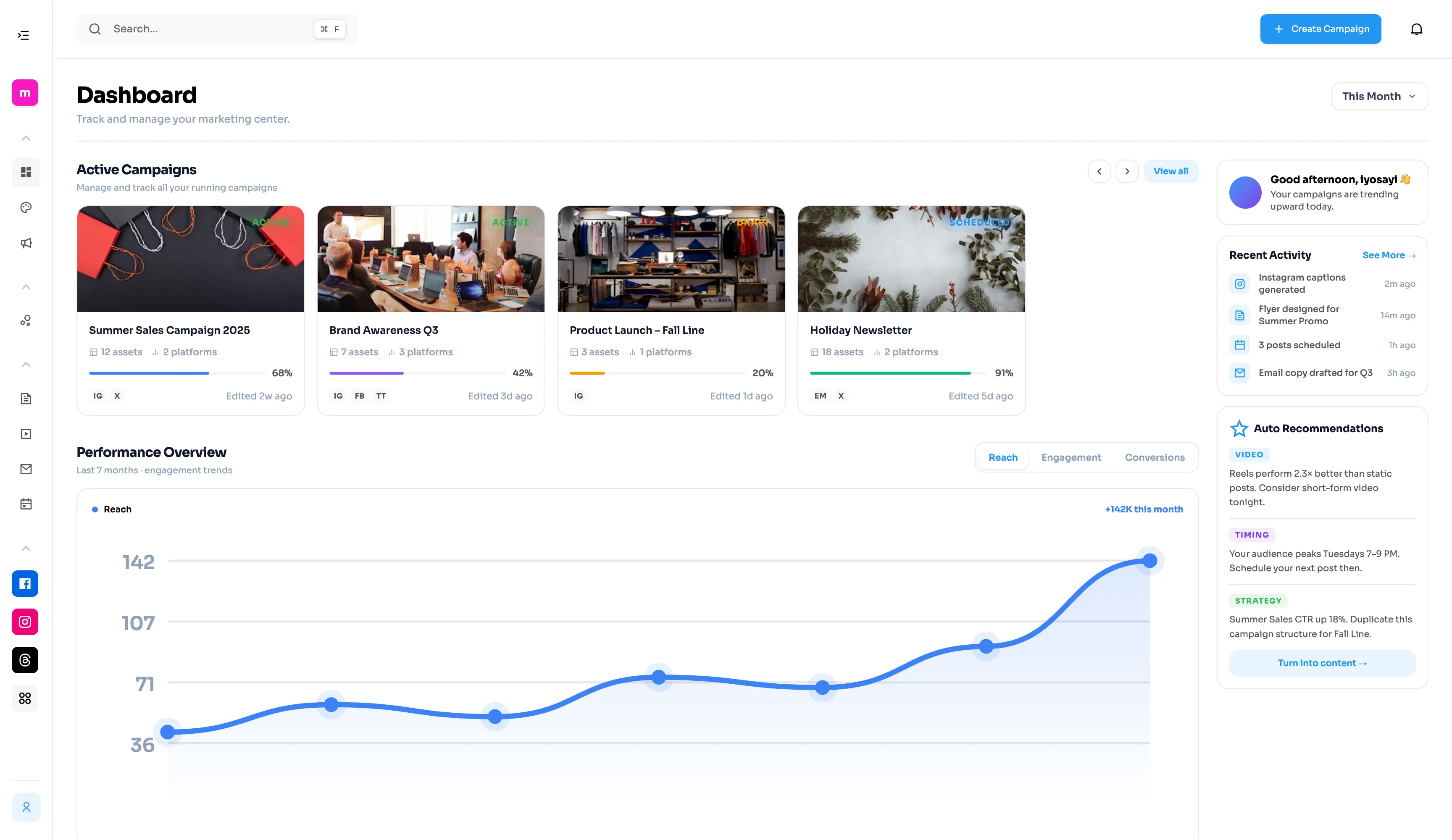This screenshot has width=1452, height=840.
Task: Click the Summer Sales progress bar
Action: coord(177,373)
